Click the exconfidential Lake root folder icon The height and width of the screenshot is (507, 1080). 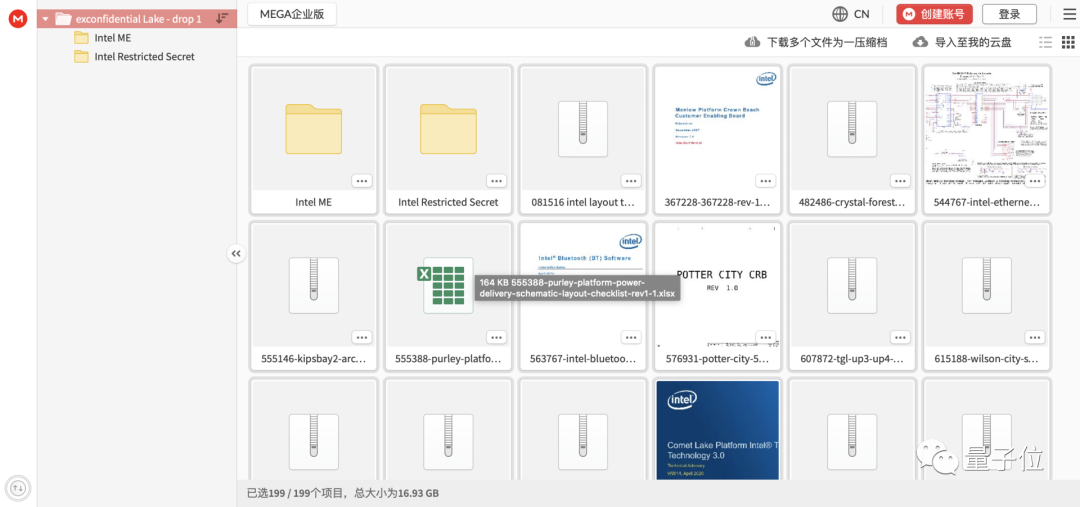click(x=63, y=19)
